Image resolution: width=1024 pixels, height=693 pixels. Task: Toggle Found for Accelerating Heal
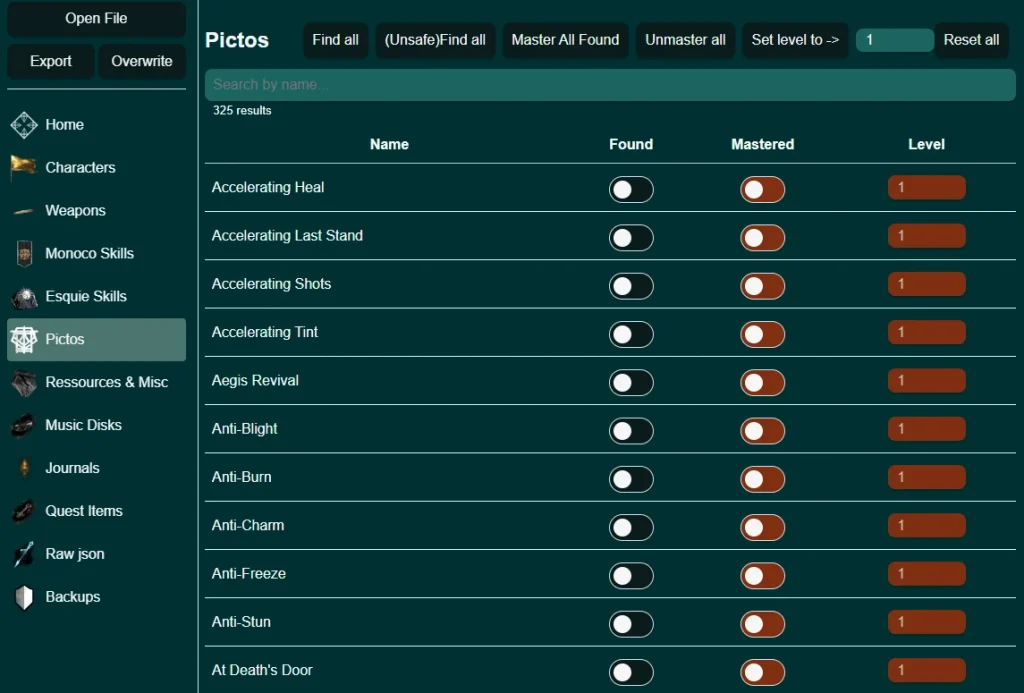coord(631,190)
